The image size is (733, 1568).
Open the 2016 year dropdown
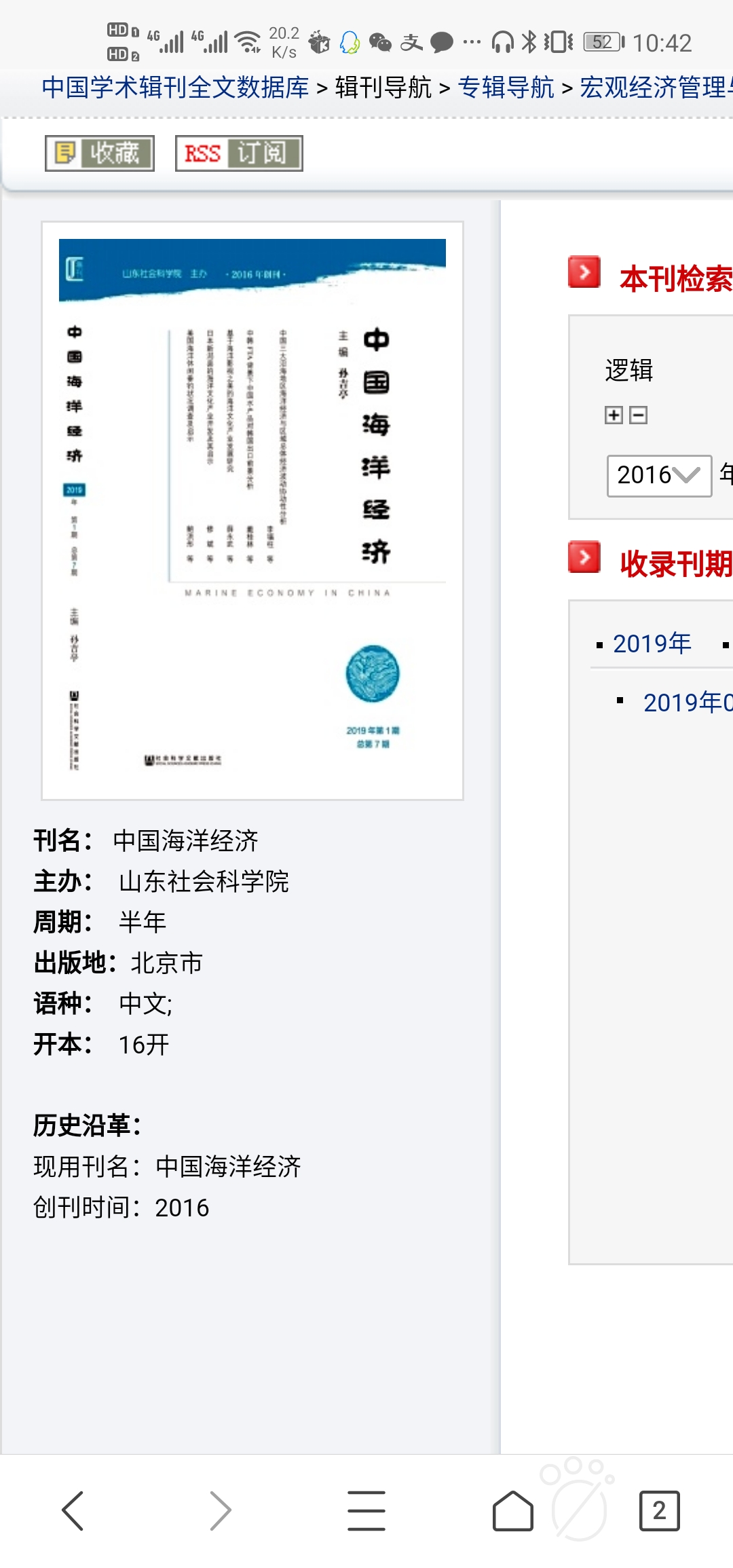[659, 476]
